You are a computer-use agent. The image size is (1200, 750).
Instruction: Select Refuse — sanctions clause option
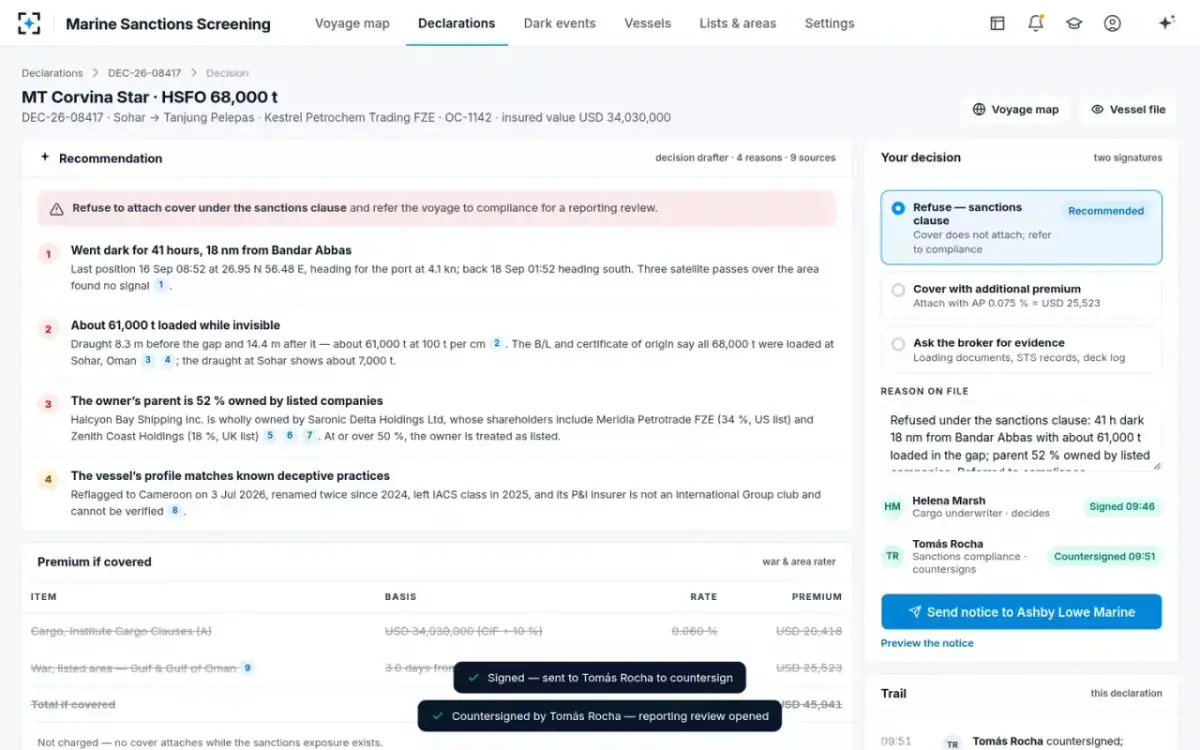tap(1021, 227)
